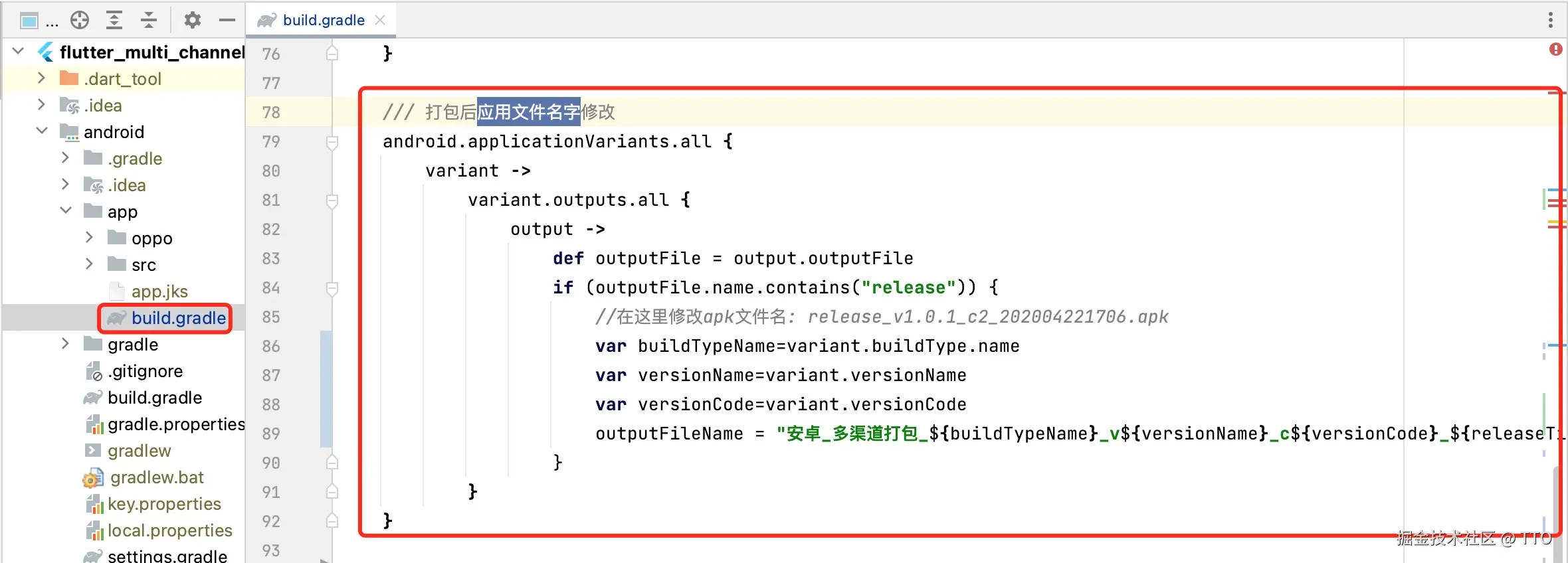Toggle code fold marker on line 81

tap(332, 201)
